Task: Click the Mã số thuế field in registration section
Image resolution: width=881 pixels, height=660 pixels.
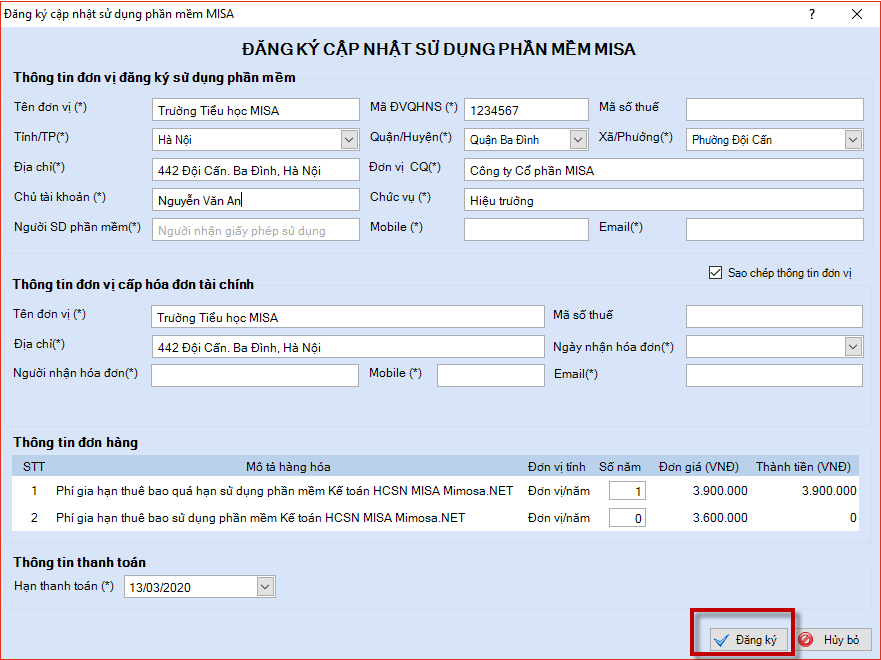Action: pyautogui.click(x=774, y=110)
